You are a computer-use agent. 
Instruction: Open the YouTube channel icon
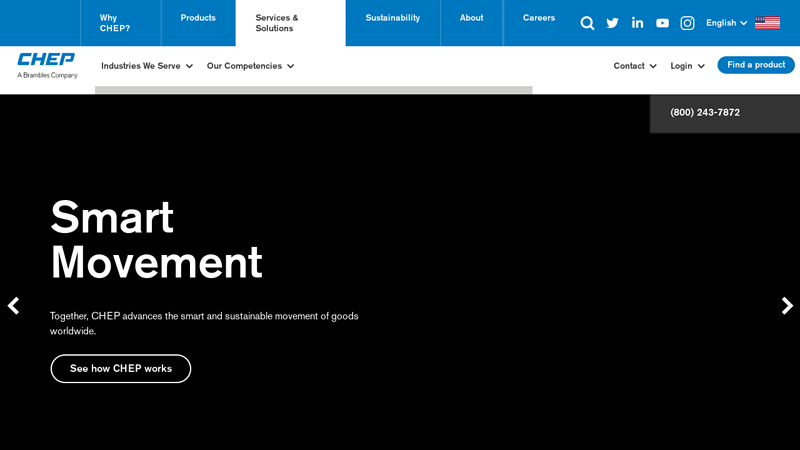(662, 23)
